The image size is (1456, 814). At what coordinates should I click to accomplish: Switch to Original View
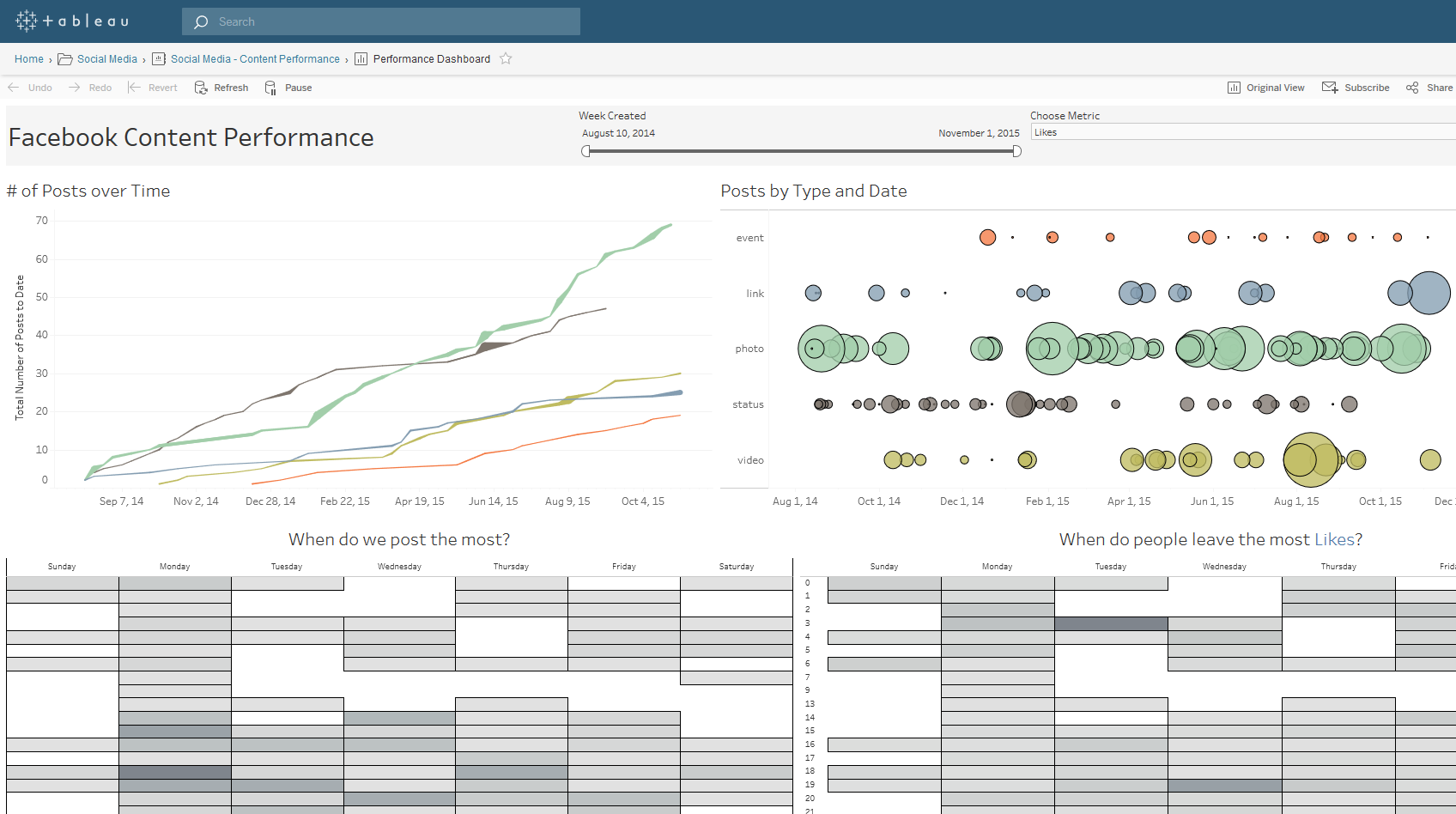pyautogui.click(x=1266, y=88)
